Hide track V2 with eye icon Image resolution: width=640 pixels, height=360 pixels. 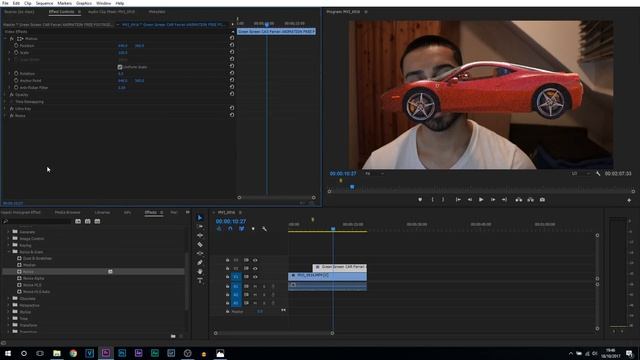click(x=255, y=268)
